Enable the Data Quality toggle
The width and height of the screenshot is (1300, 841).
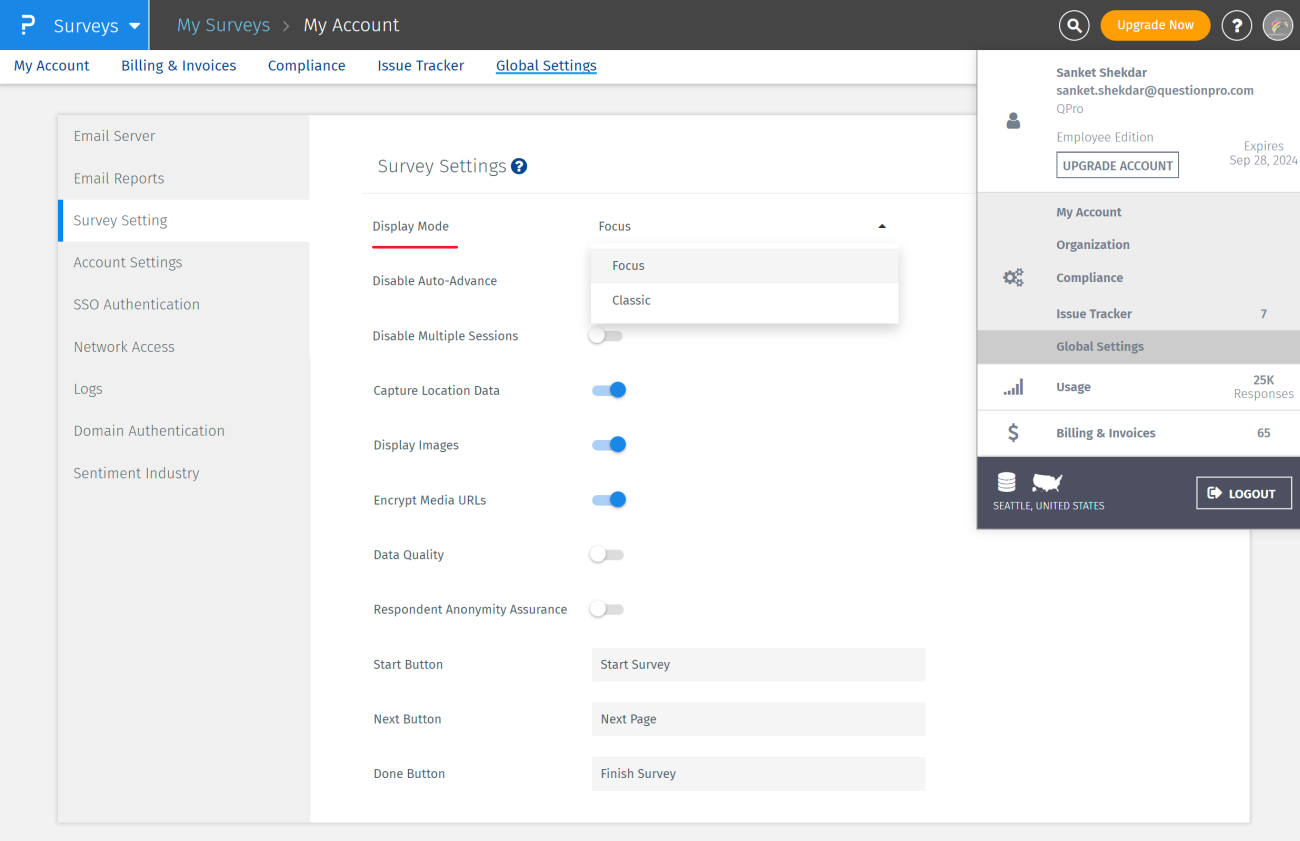(606, 554)
